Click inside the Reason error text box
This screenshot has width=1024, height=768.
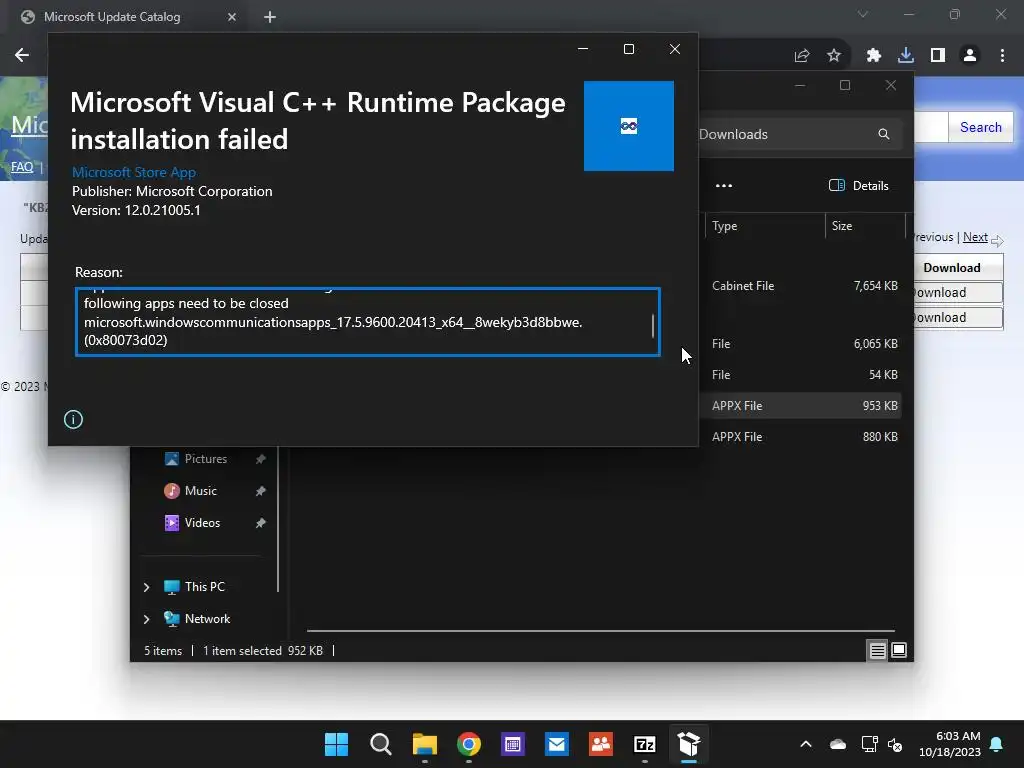click(368, 322)
